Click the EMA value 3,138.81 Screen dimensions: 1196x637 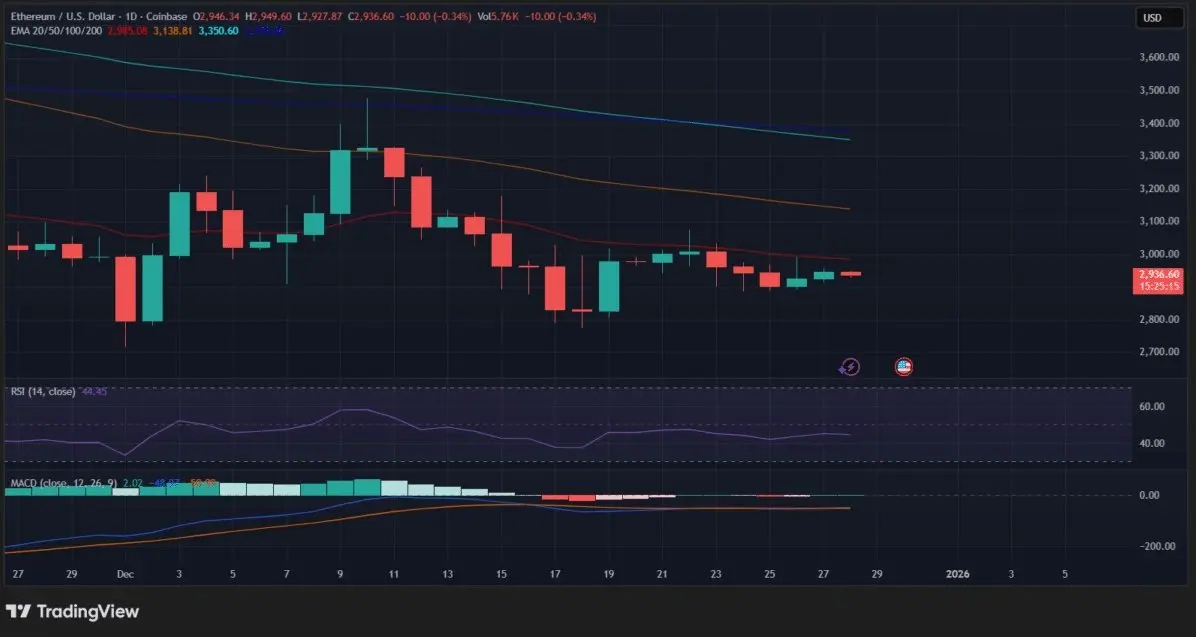pos(172,31)
